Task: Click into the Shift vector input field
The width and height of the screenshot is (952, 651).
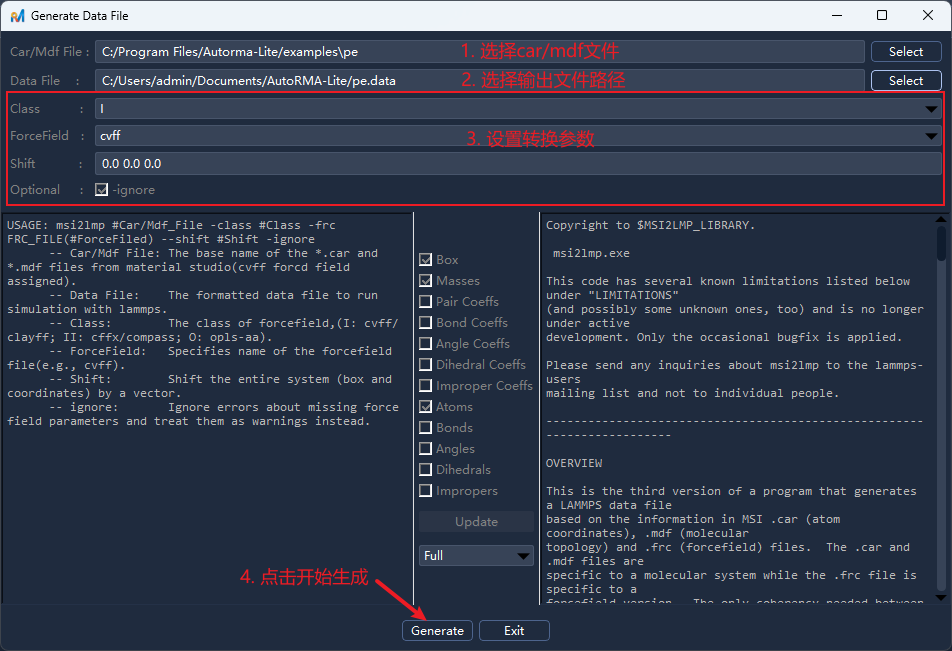Action: (518, 163)
